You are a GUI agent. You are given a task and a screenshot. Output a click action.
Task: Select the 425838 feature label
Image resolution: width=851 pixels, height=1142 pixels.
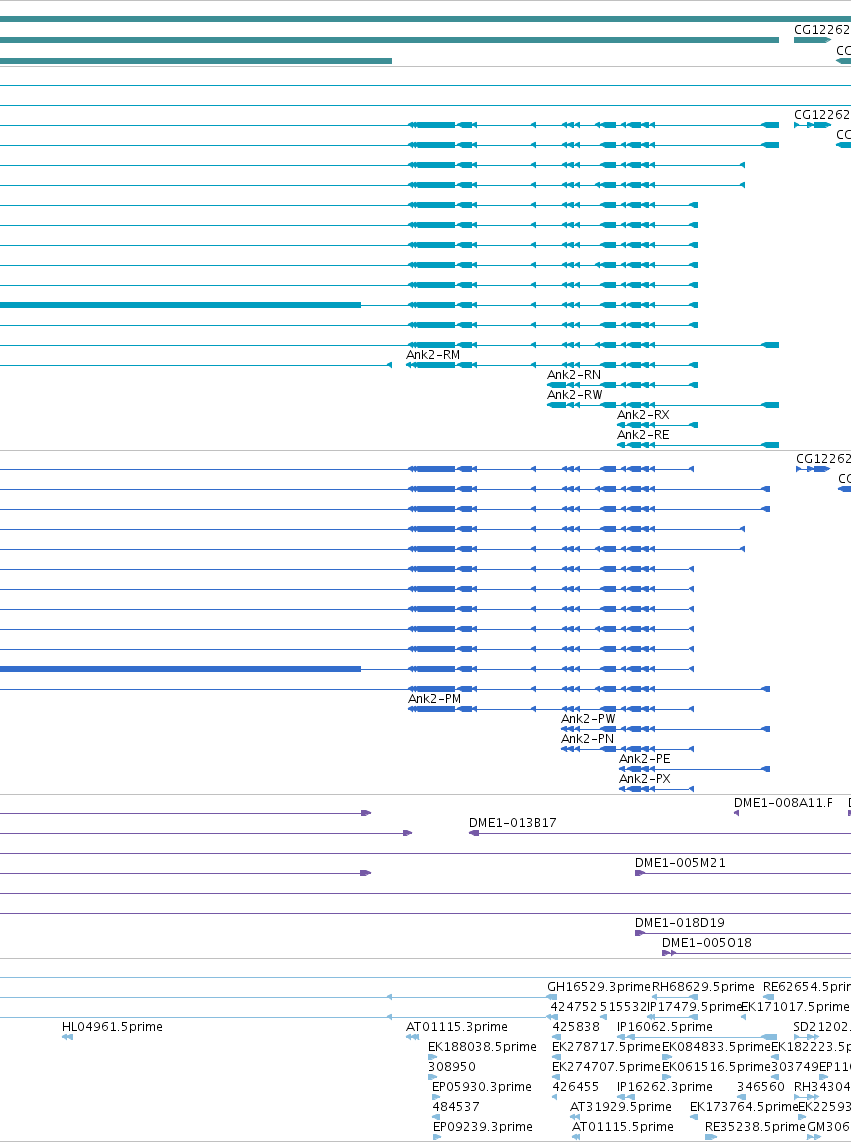coord(576,1026)
